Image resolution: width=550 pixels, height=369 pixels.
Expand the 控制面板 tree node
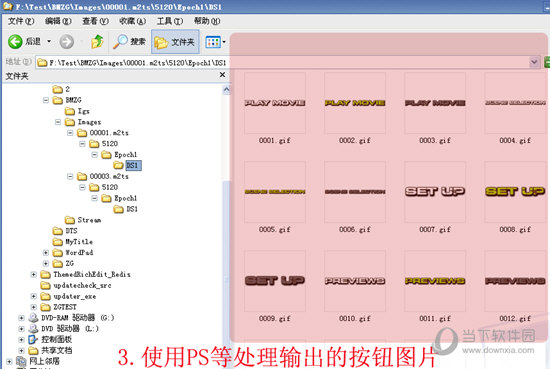21,340
